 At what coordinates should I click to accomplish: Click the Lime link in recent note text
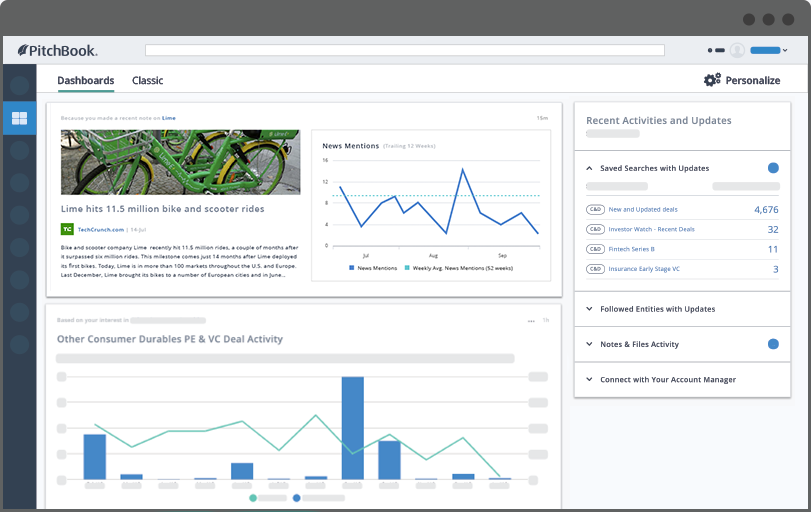point(169,118)
